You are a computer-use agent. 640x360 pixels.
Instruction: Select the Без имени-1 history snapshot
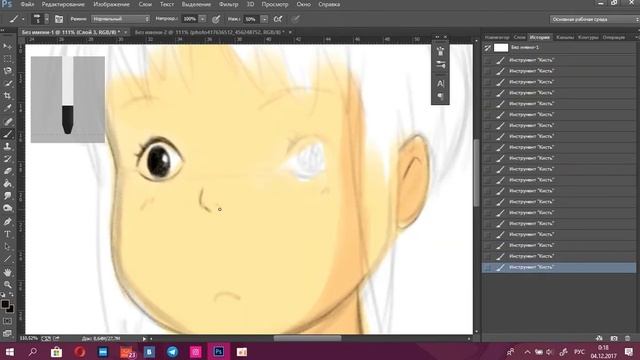559,48
